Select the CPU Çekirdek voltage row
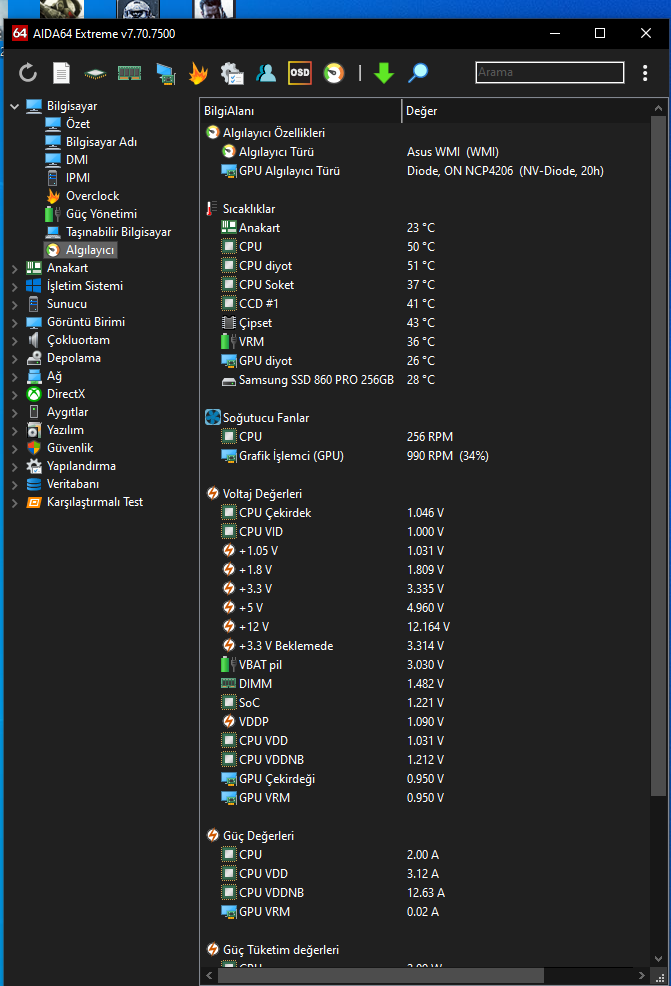671x986 pixels. [425, 513]
